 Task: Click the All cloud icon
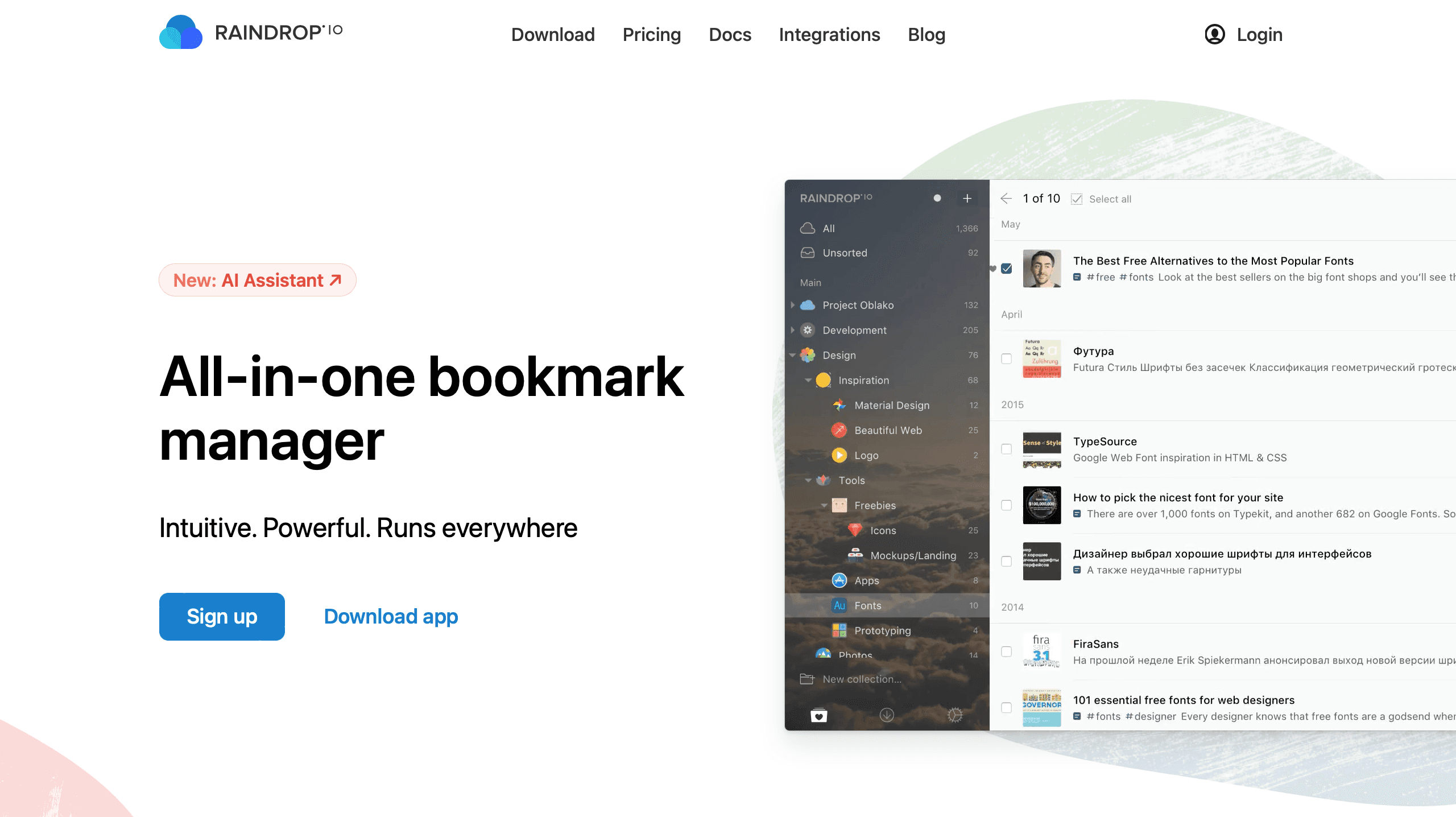(808, 228)
